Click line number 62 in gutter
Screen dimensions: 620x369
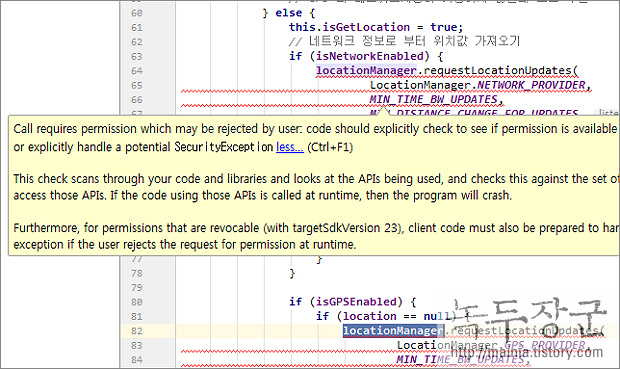[137, 42]
